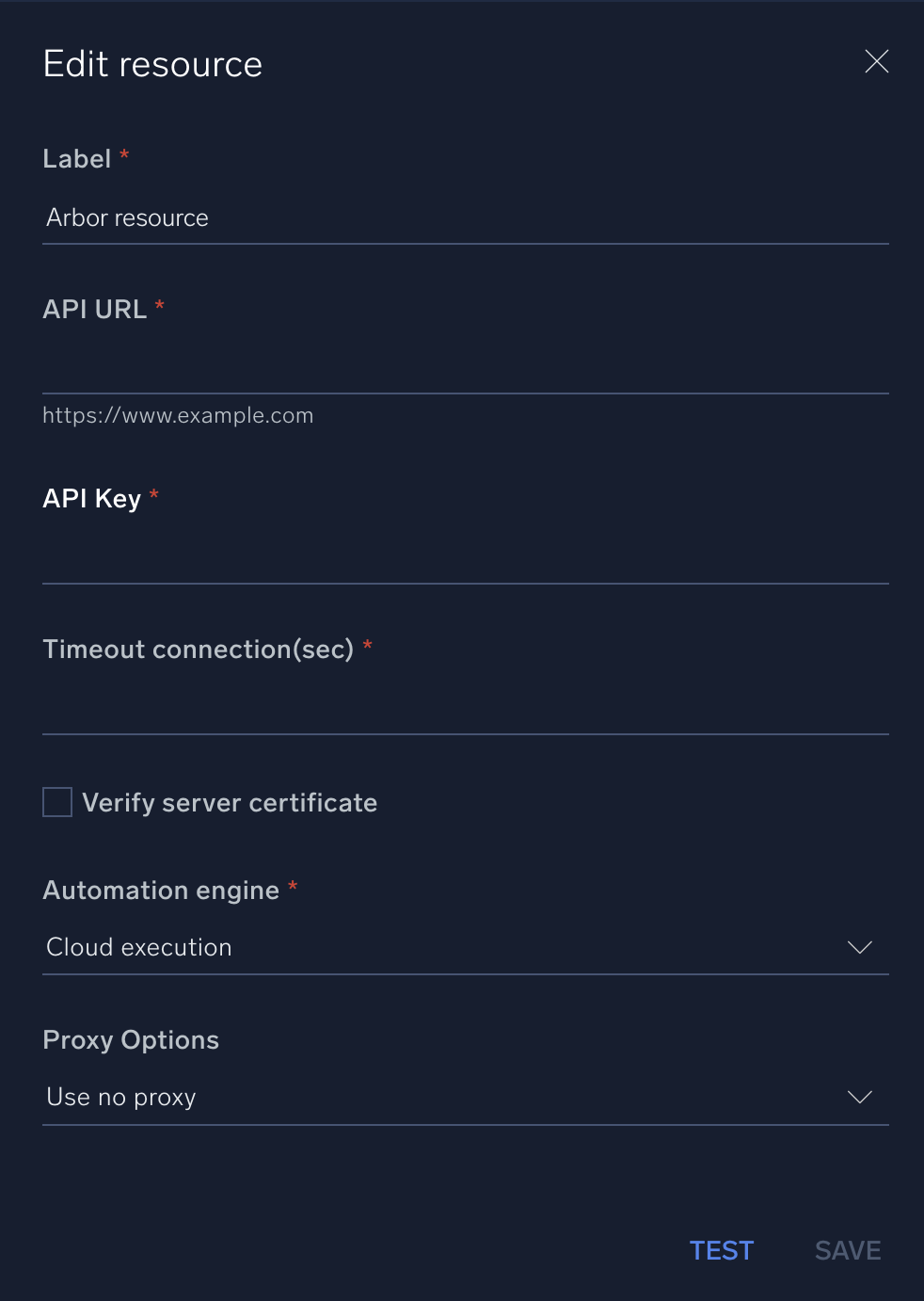Focus the empty API URL input field

point(465,367)
